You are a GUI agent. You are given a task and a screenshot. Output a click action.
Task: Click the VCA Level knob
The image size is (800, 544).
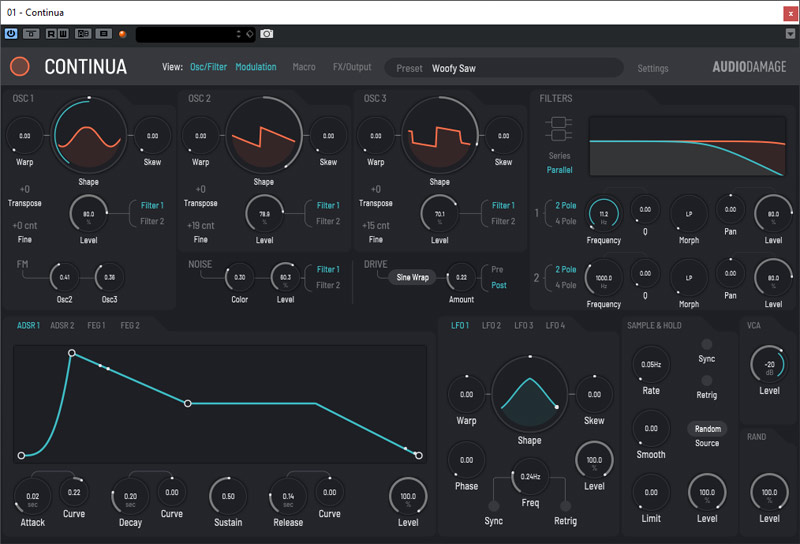[x=769, y=364]
